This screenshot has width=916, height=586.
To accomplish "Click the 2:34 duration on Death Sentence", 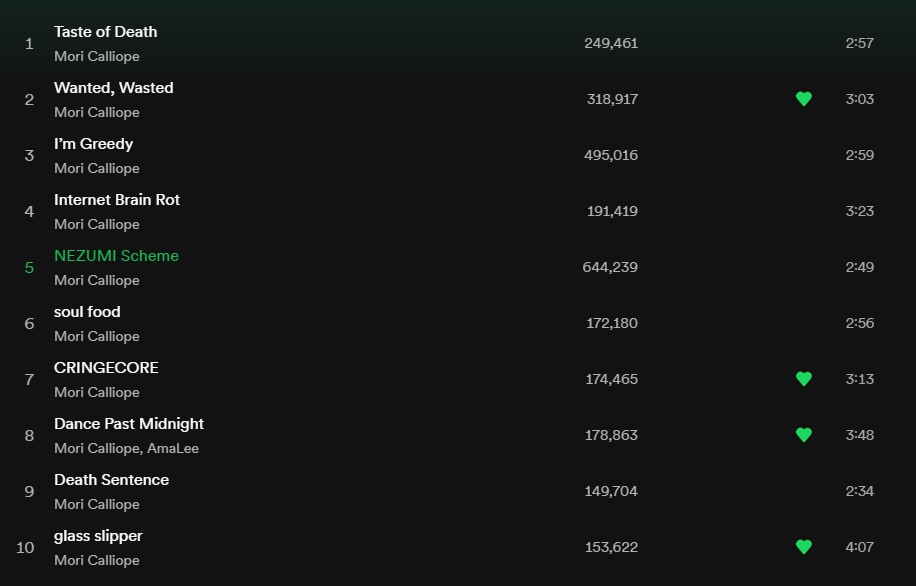I will [x=859, y=491].
